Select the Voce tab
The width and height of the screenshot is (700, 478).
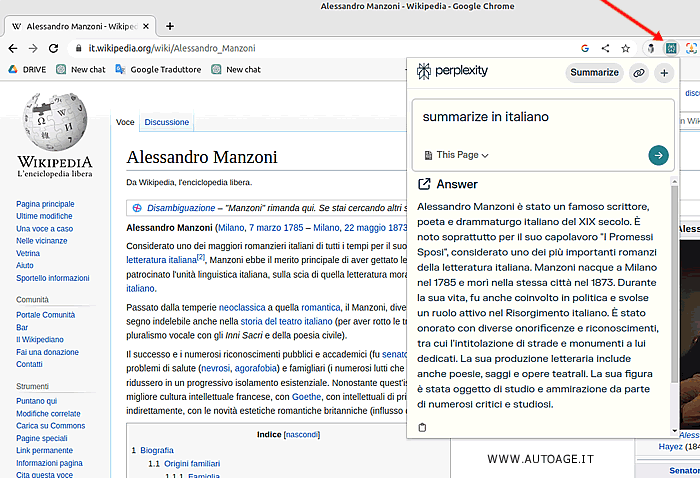click(125, 122)
